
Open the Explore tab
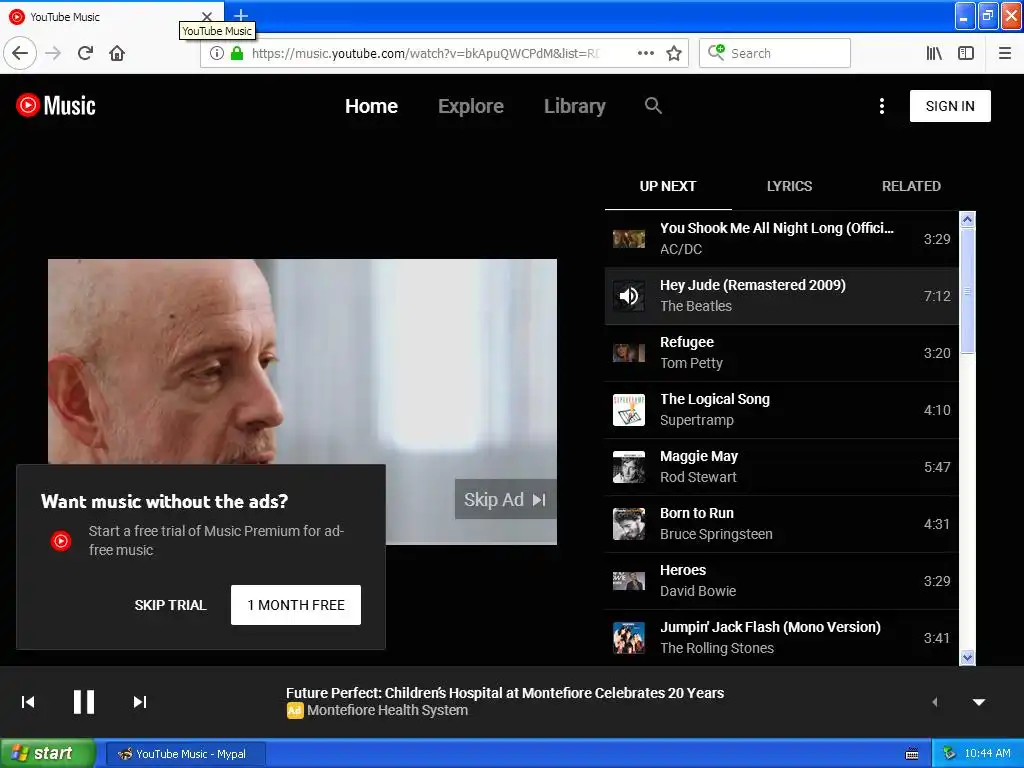pos(471,106)
